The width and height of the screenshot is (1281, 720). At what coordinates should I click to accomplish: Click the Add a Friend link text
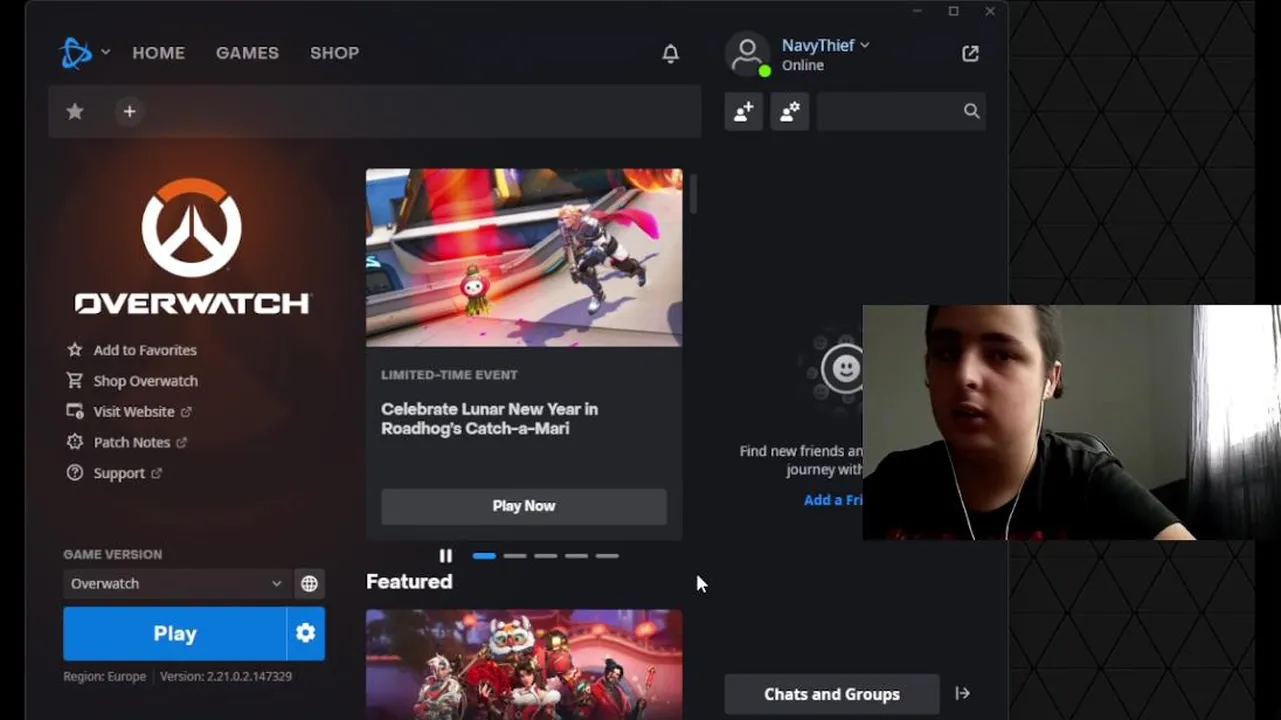tap(833, 500)
